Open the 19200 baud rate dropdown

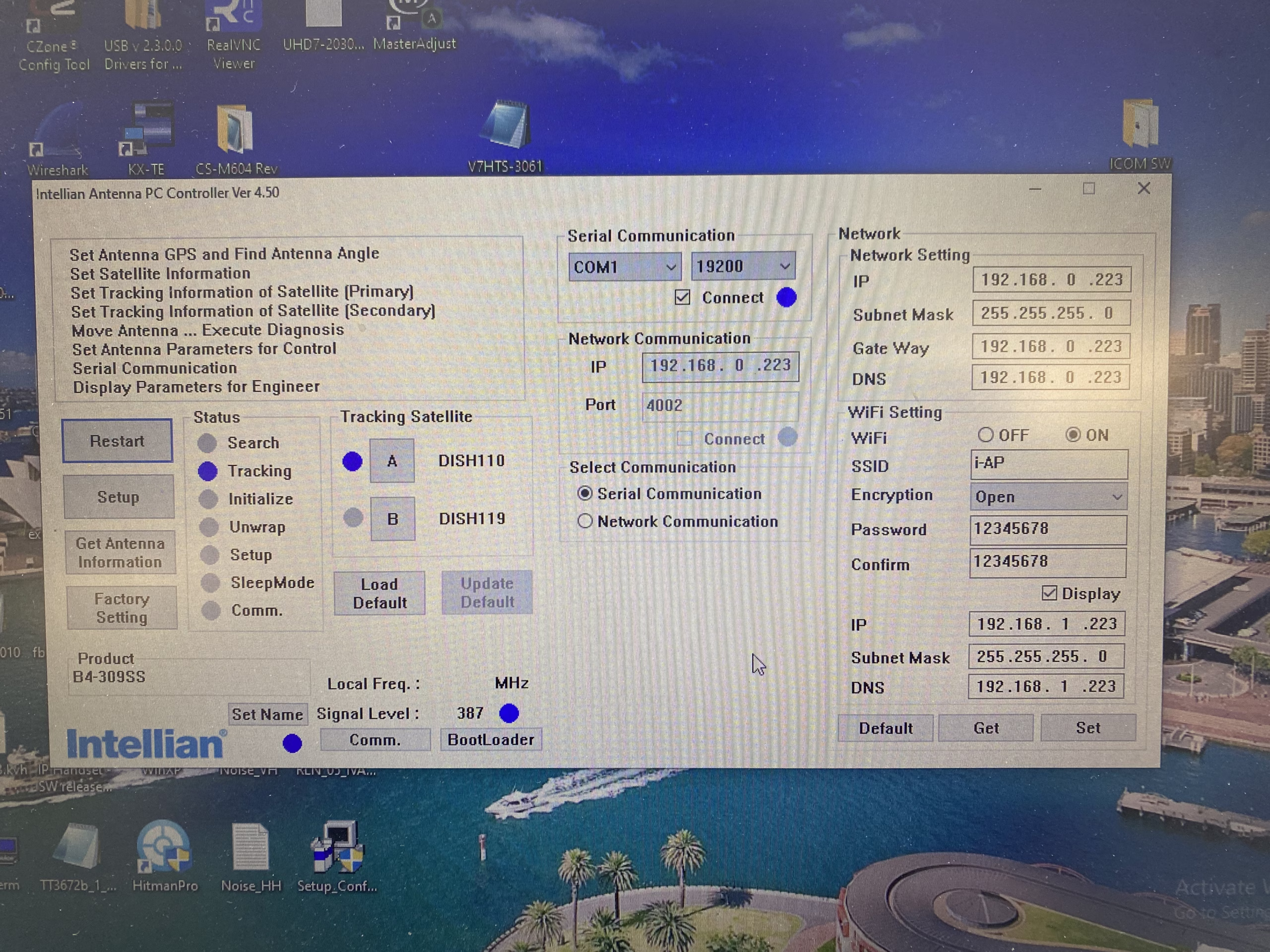click(743, 266)
